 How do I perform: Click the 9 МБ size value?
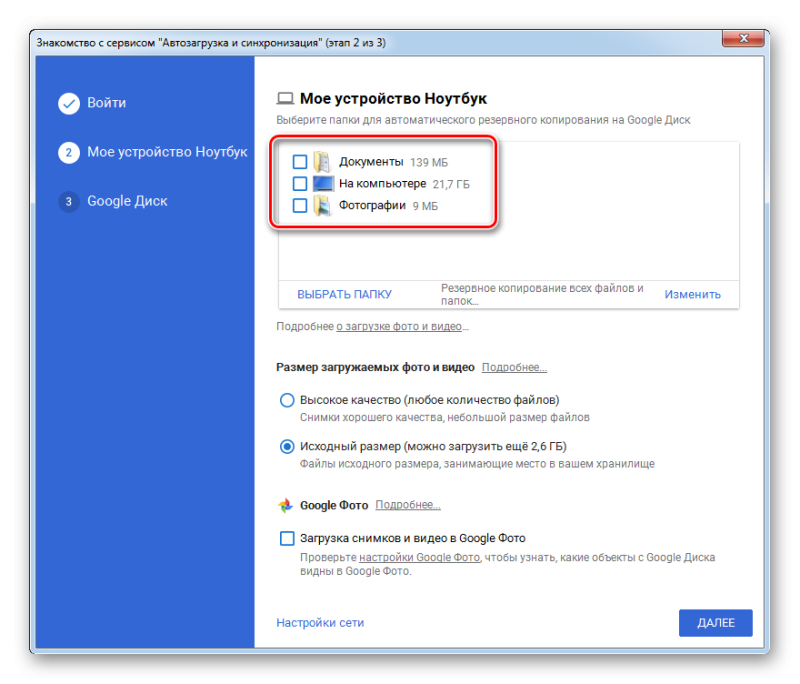pos(425,206)
